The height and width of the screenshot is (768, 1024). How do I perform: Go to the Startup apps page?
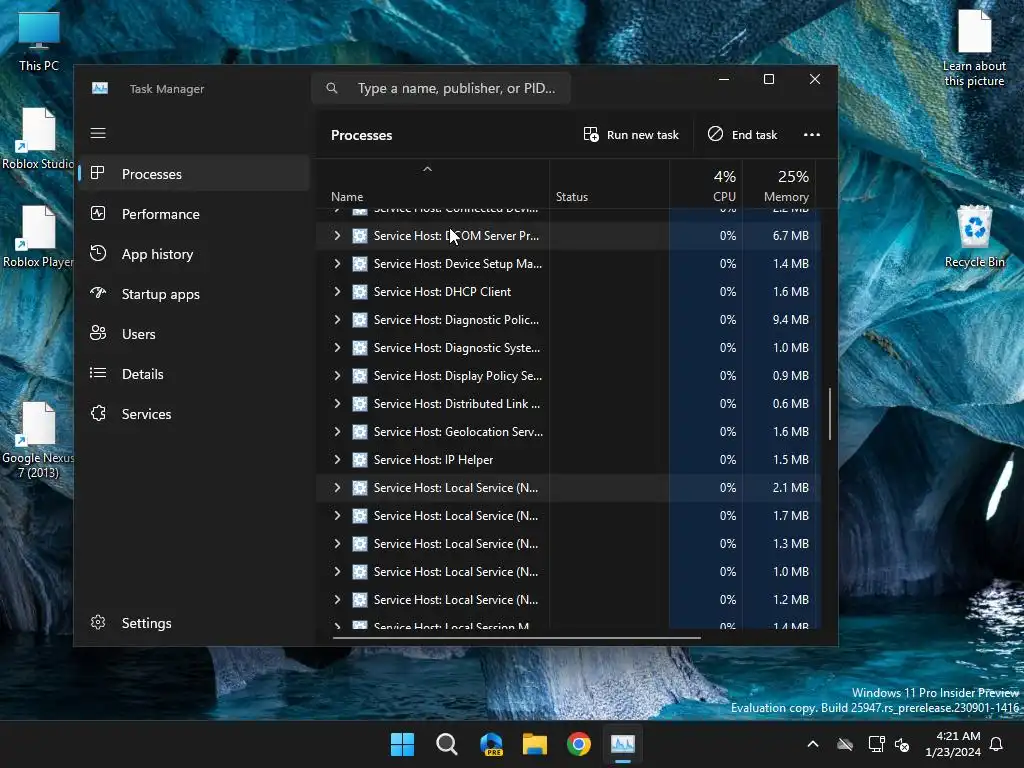193,294
